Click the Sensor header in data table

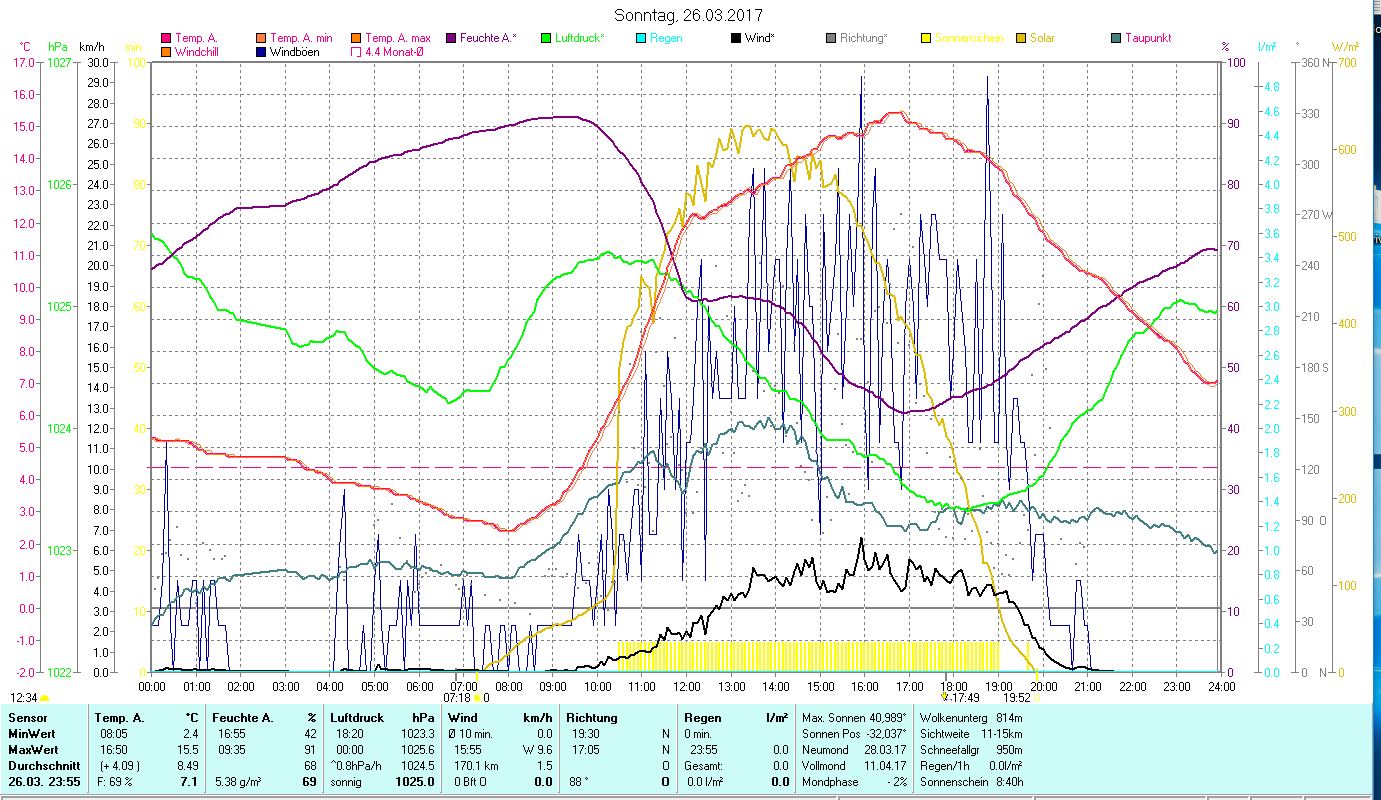[x=27, y=717]
